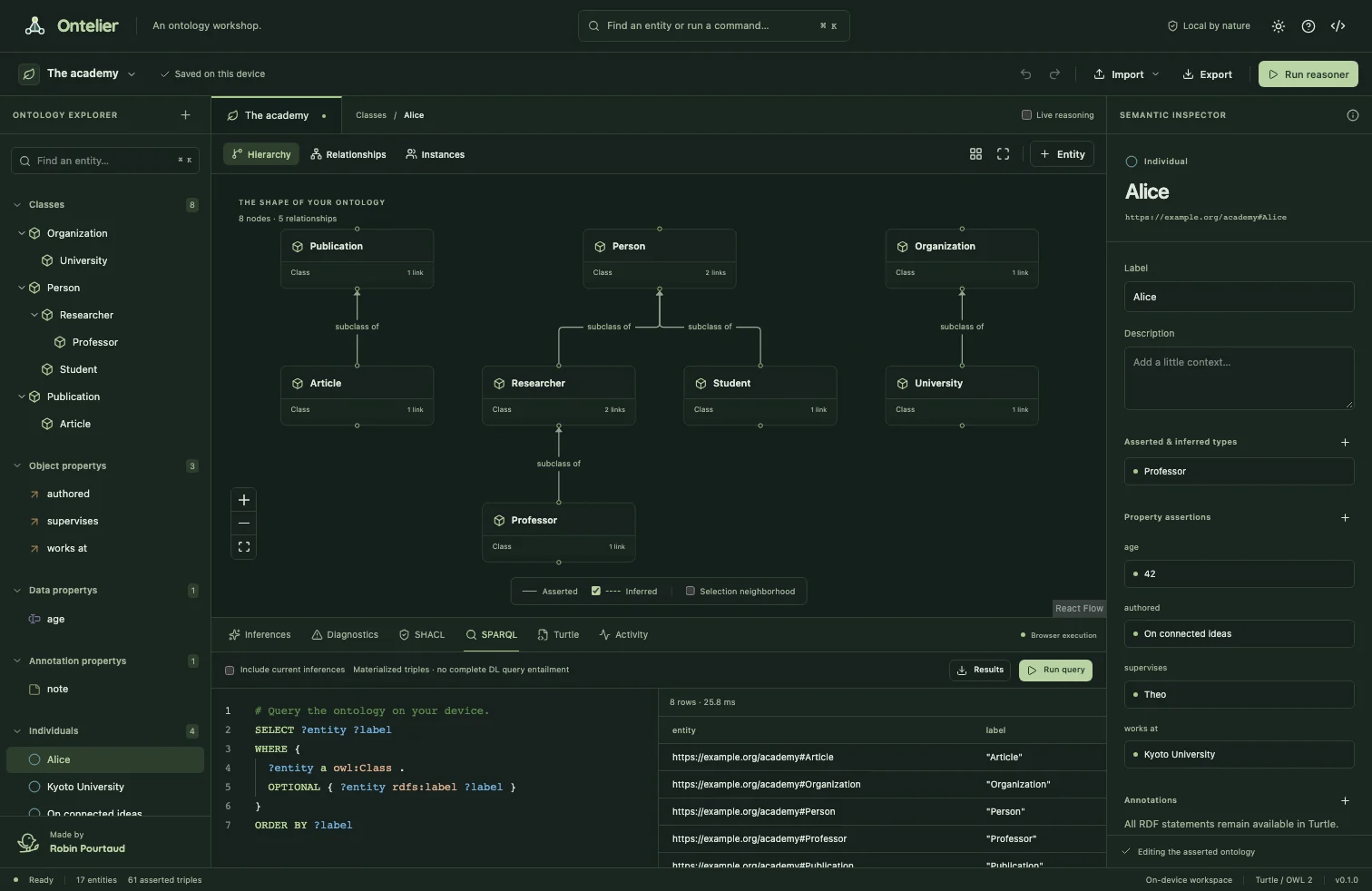The image size is (1372, 891).
Task: Fit the graph view to screen
Action: tap(244, 547)
